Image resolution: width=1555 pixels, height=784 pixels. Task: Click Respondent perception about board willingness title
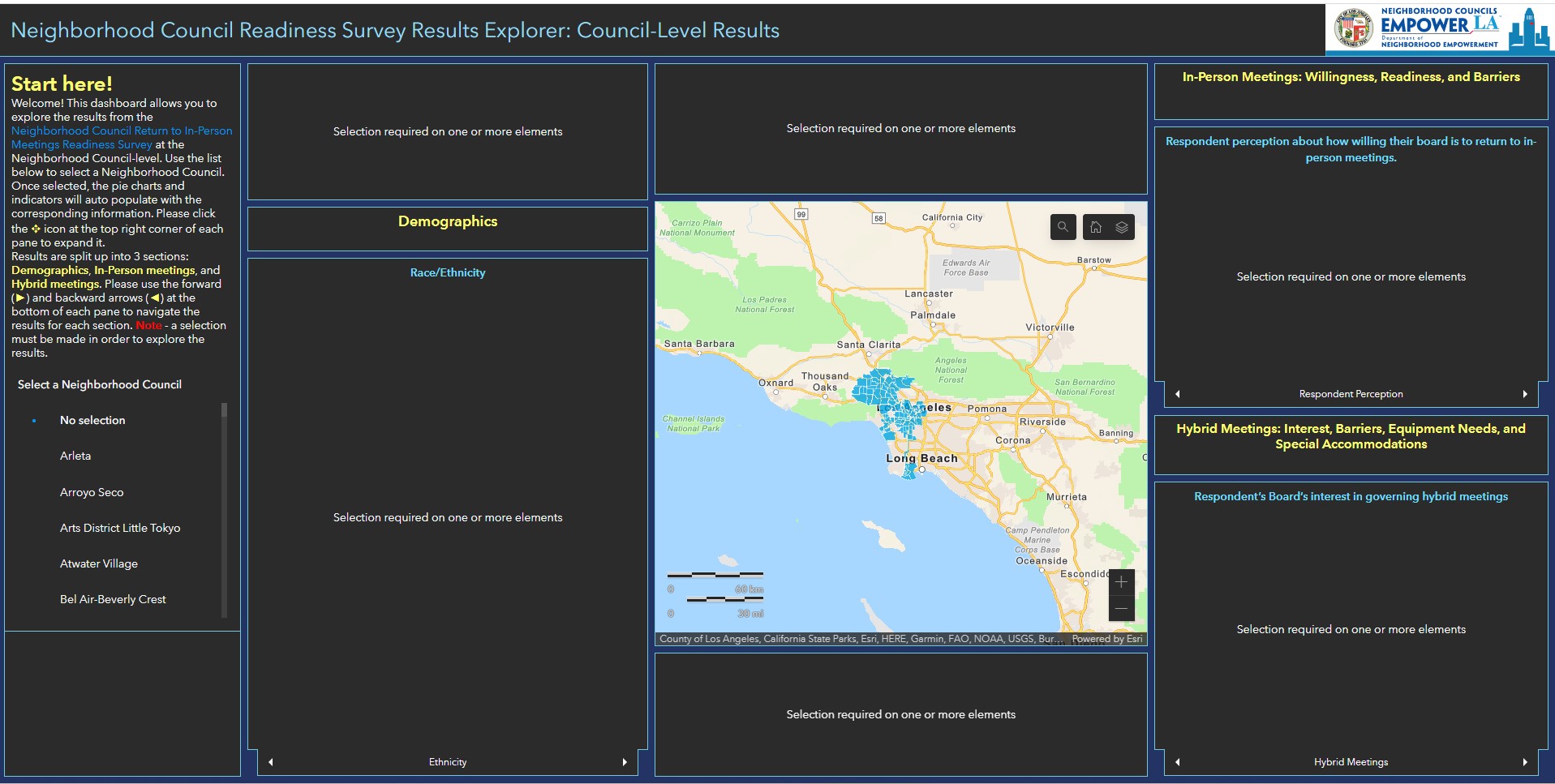[1351, 149]
